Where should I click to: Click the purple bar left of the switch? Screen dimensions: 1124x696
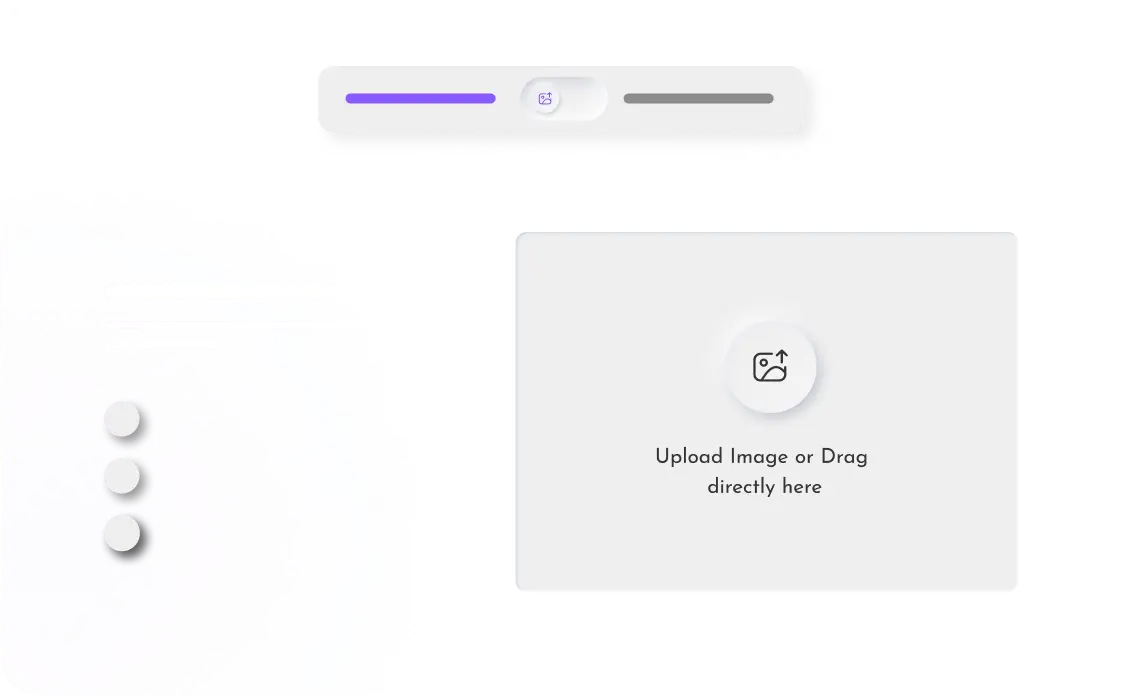421,99
